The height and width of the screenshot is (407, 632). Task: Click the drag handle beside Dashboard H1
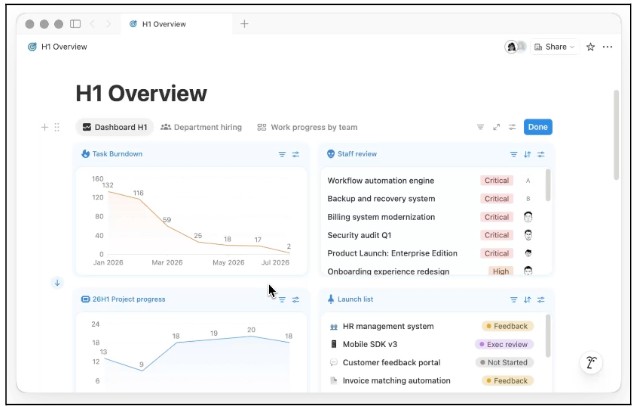[57, 127]
